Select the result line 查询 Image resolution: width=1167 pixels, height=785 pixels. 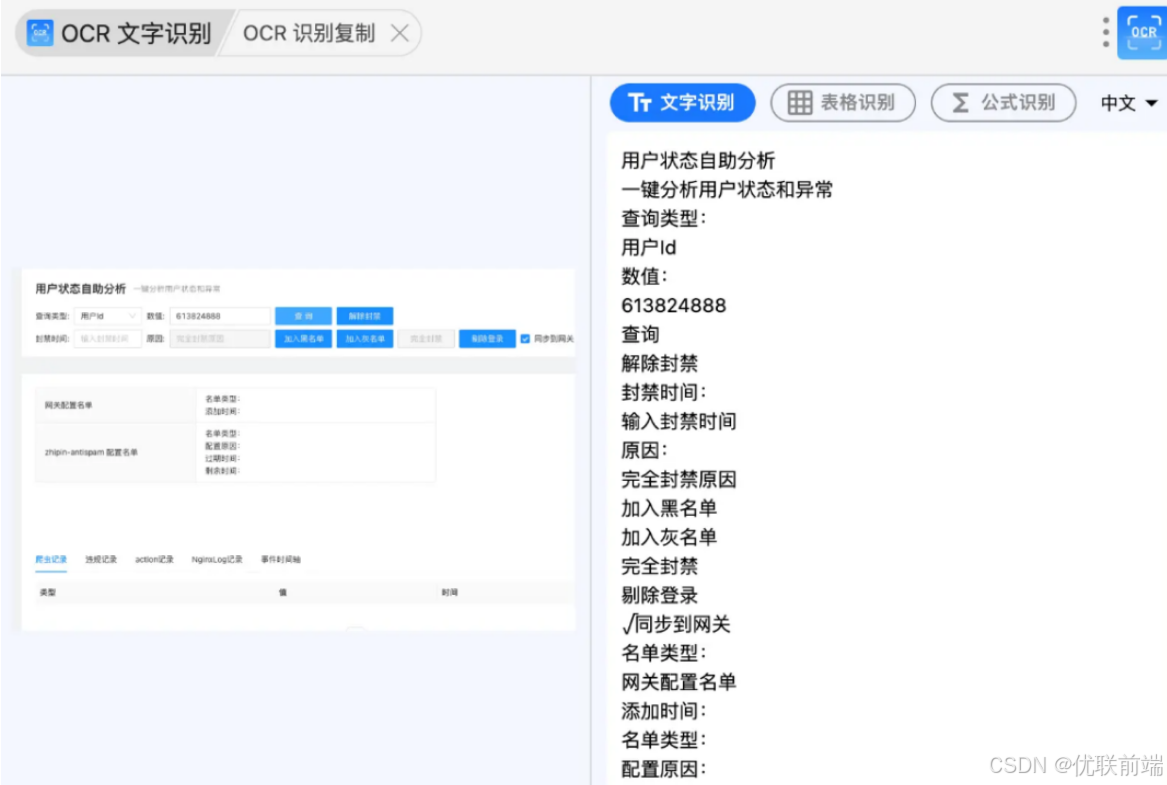(x=640, y=334)
